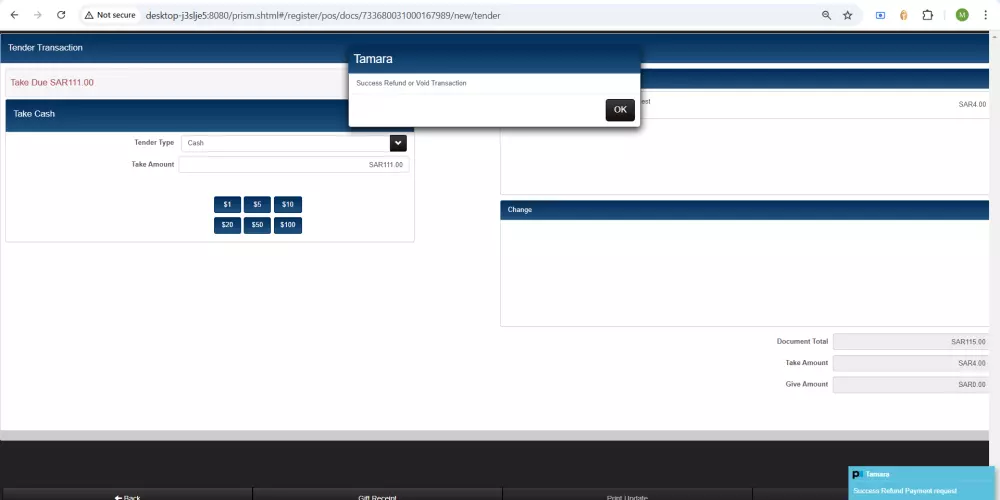Add $1 quick cash amount

coord(227,205)
